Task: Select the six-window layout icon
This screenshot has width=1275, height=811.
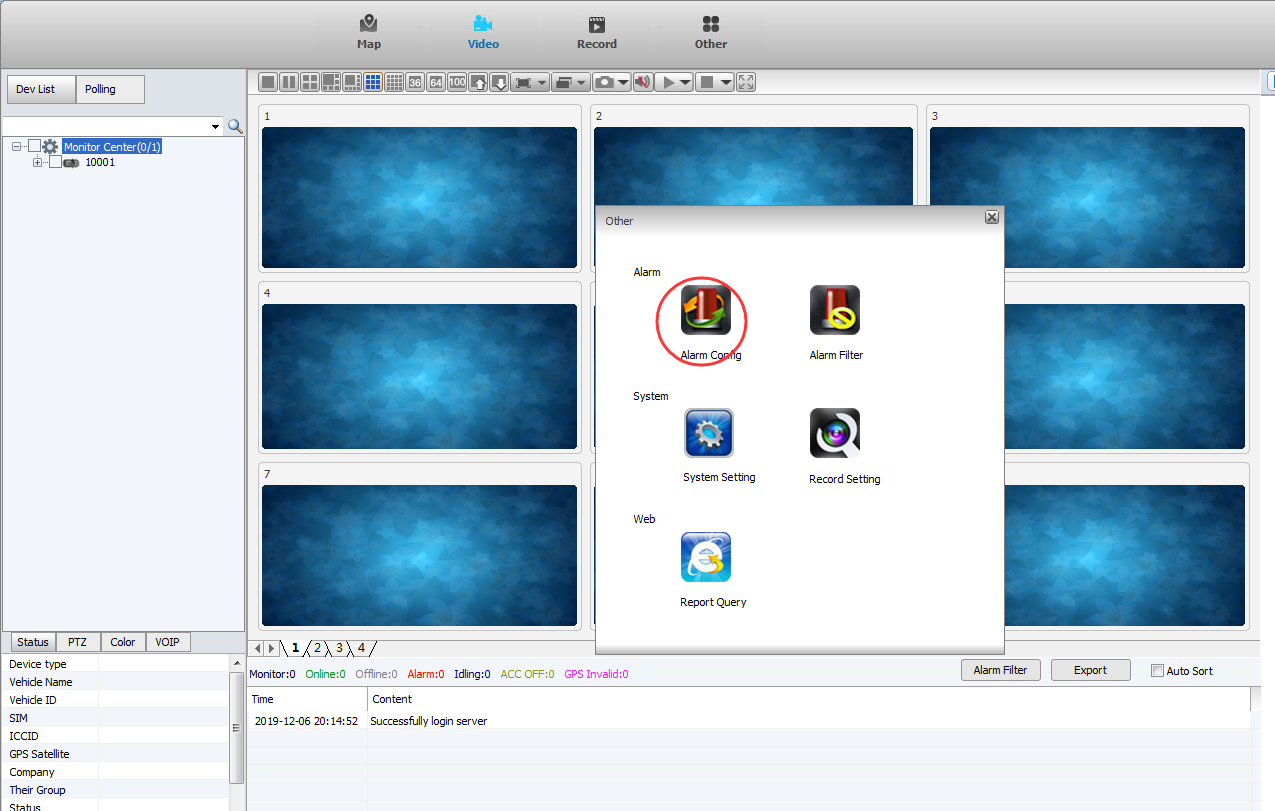Action: tap(331, 82)
